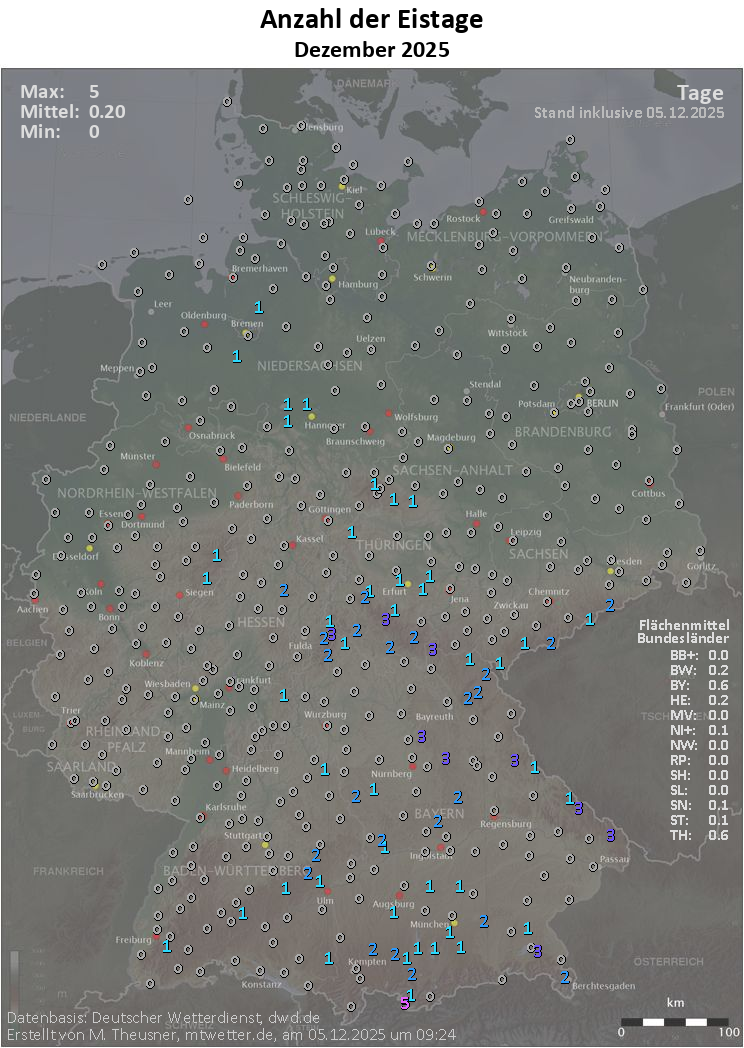Select the yellow Berlin city dot
The width and height of the screenshot is (744, 1048).
pos(578,397)
